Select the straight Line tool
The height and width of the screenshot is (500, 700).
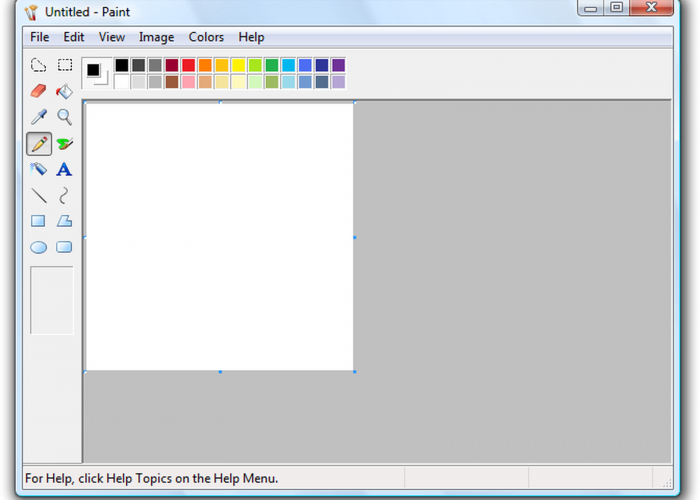click(x=38, y=196)
